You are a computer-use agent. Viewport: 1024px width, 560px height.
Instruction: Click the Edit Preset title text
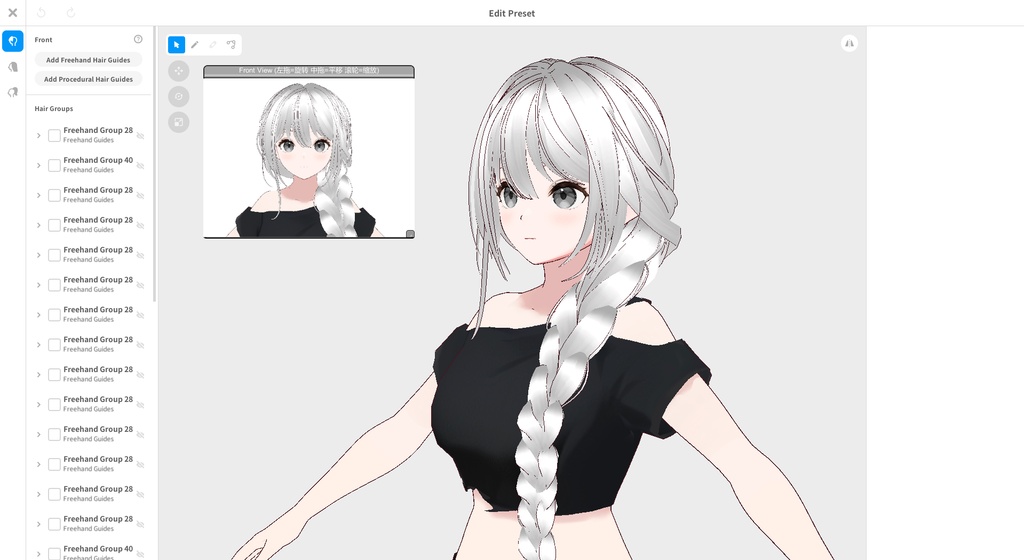click(x=511, y=13)
